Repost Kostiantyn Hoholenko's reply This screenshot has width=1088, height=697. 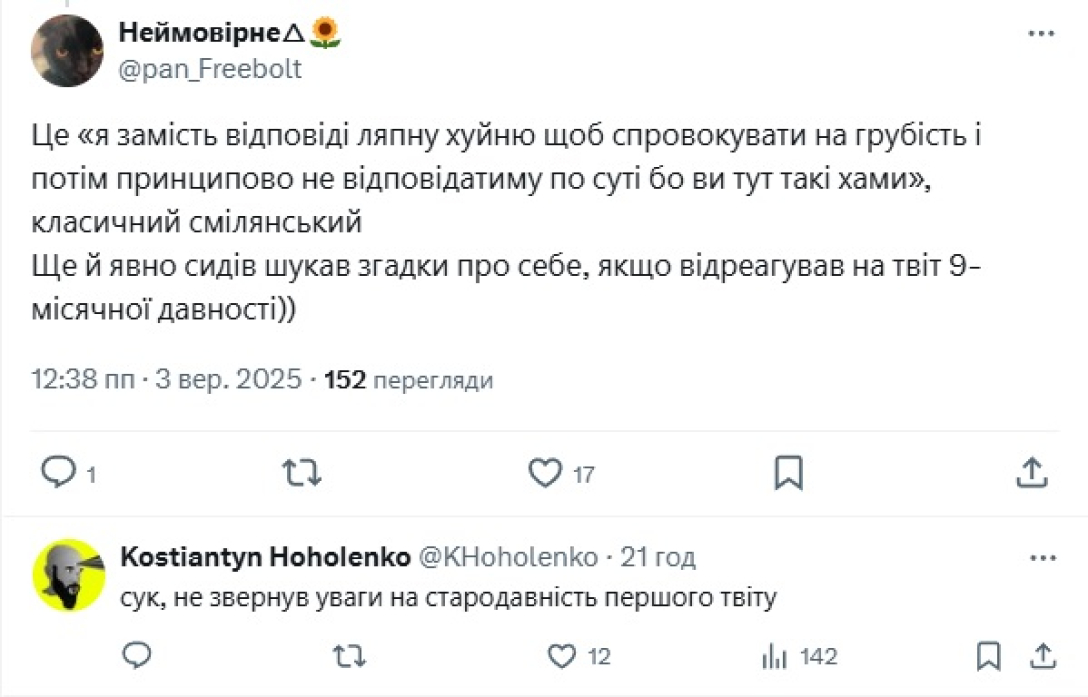coord(348,655)
